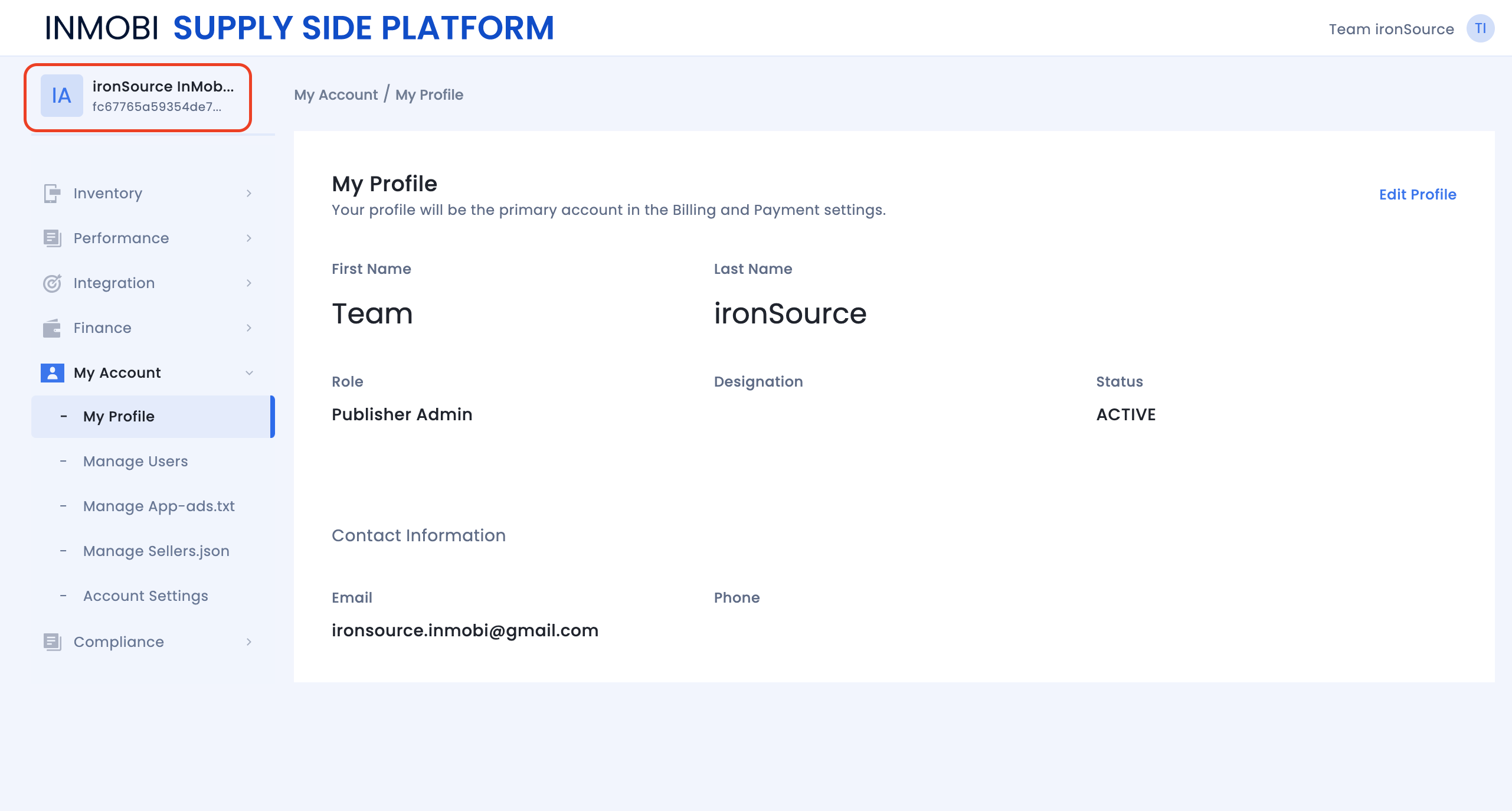1512x811 pixels.
Task: Expand the Inventory menu chevron
Action: pyautogui.click(x=249, y=194)
